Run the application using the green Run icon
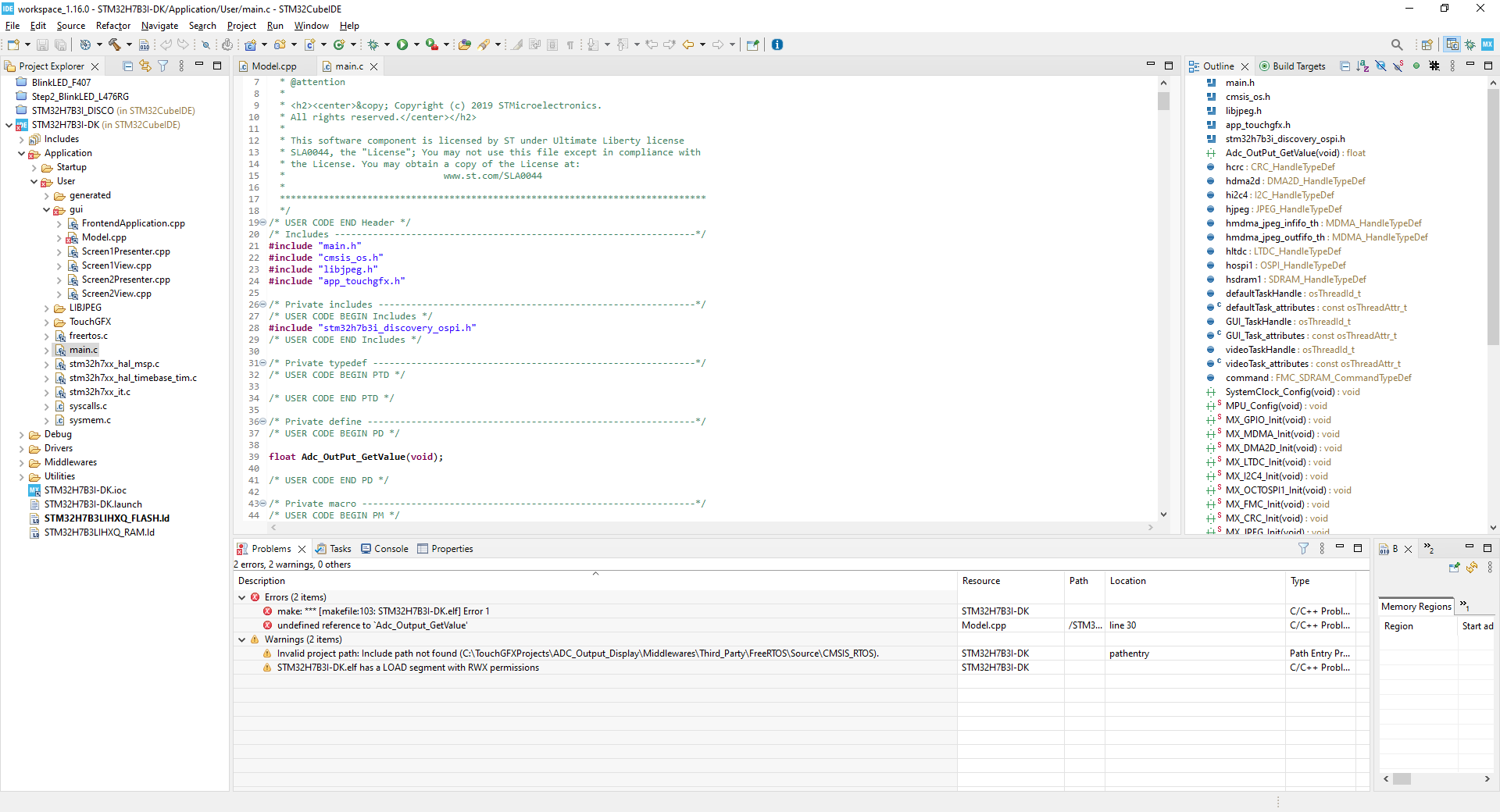Screen dimensions: 1500x812 tap(403, 45)
